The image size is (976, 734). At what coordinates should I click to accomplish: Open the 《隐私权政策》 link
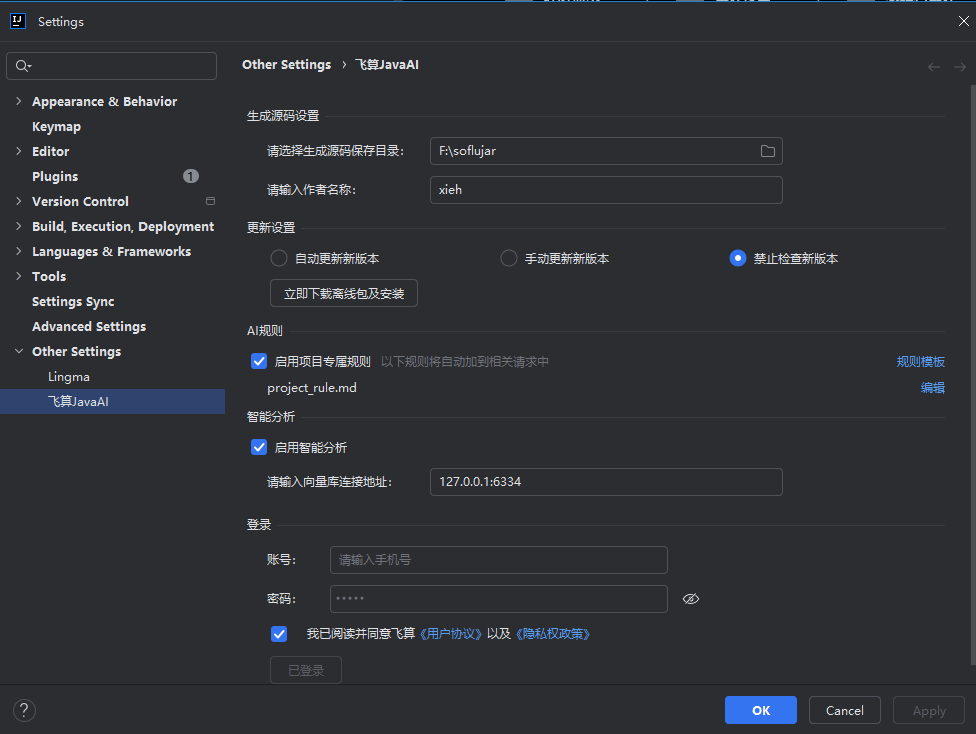pos(553,634)
